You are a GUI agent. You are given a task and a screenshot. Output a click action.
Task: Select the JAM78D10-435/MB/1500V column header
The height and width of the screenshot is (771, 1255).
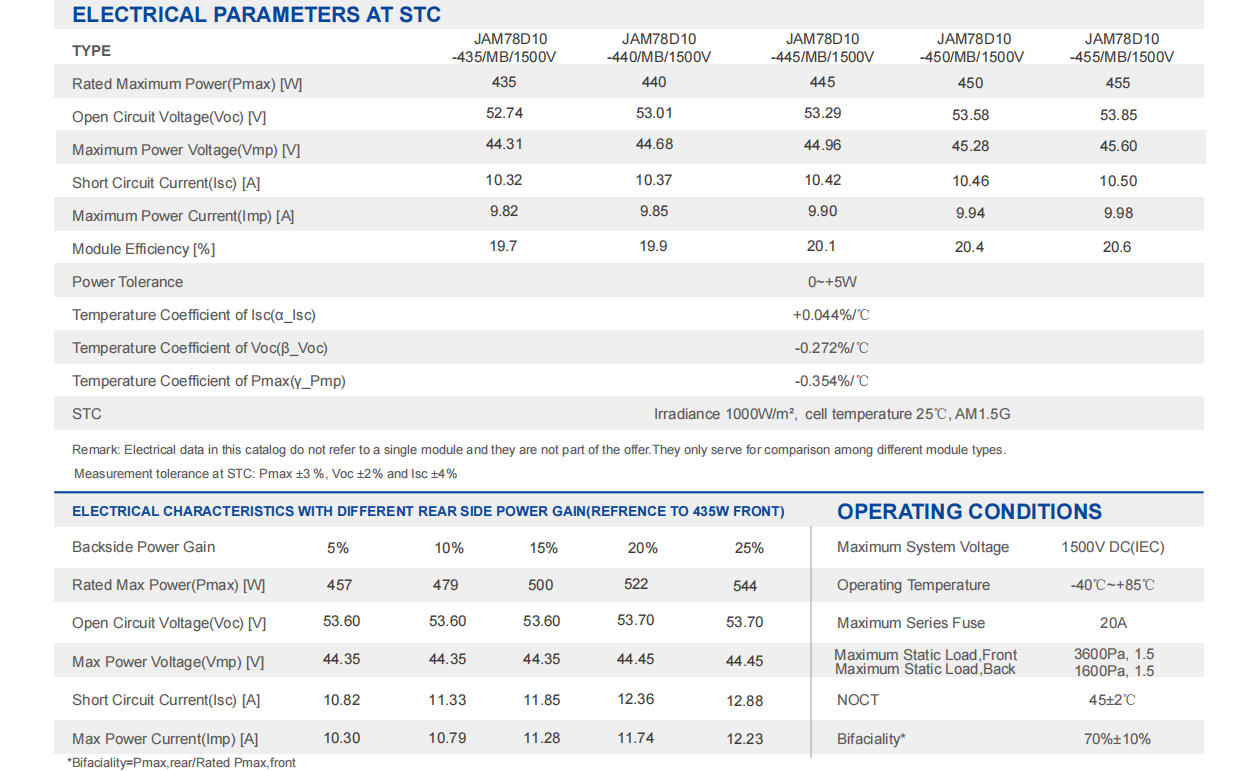tap(503, 48)
